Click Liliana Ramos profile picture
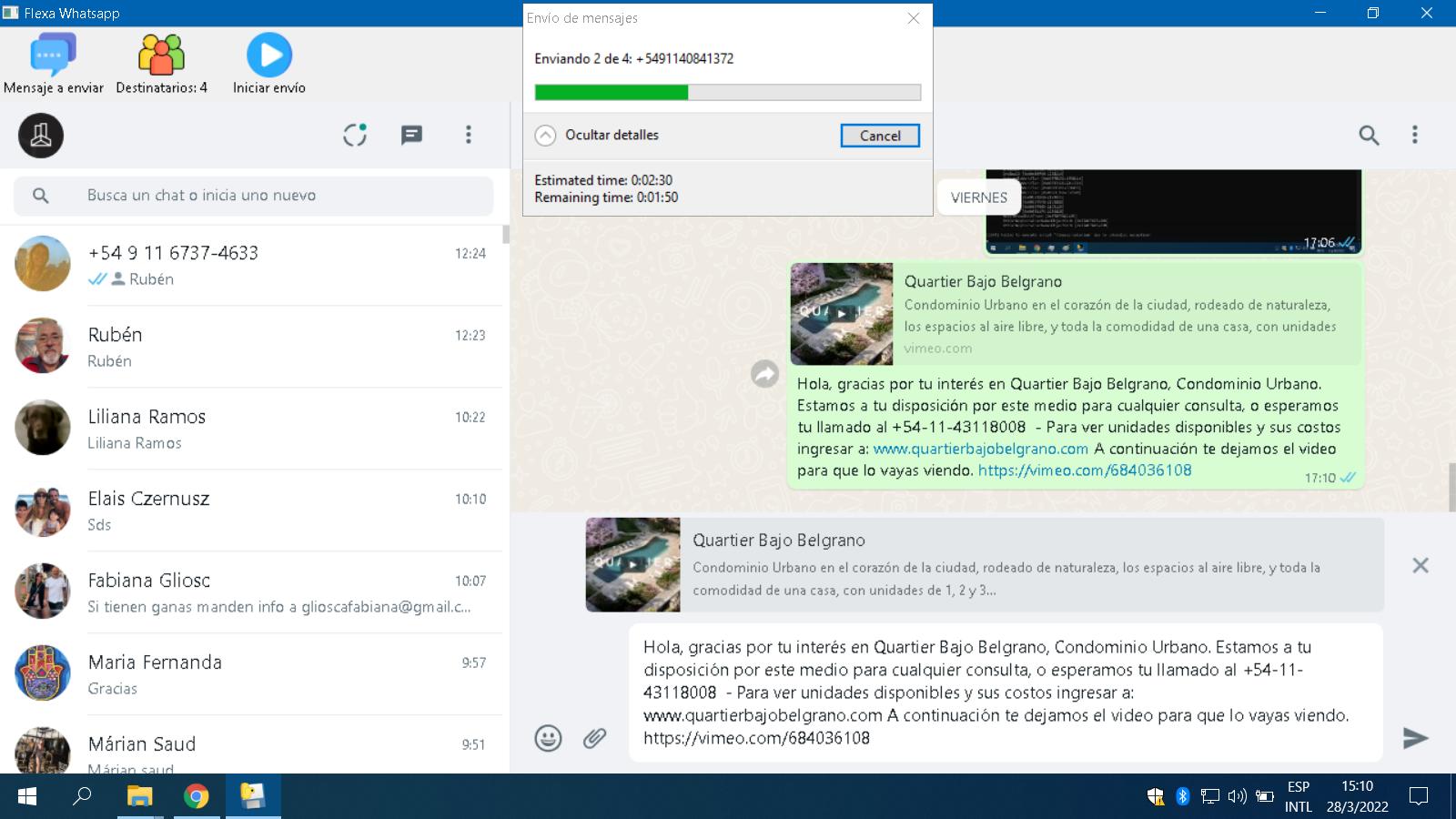The image size is (1456, 819). (42, 428)
